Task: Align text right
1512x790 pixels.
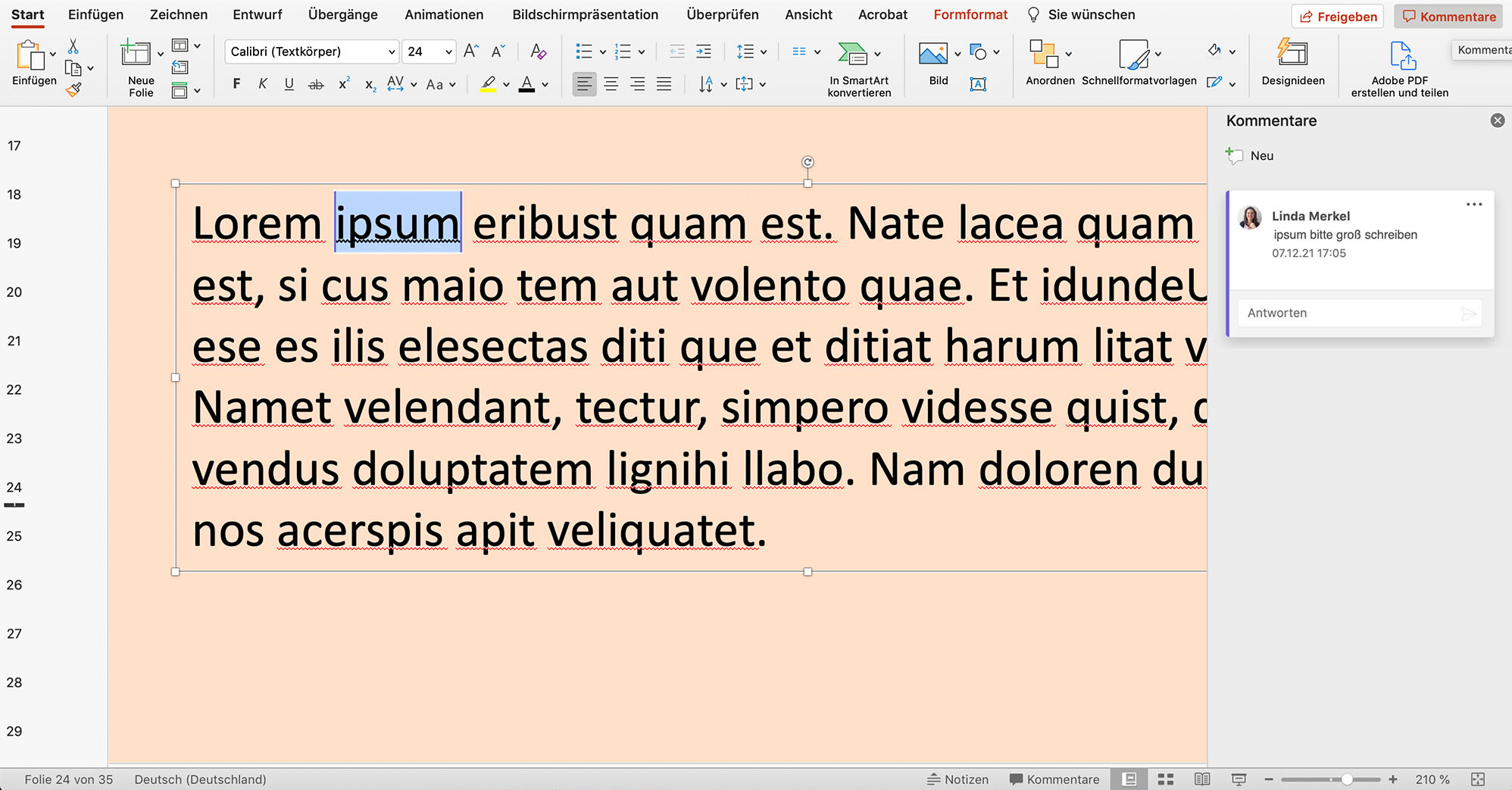Action: (x=638, y=84)
